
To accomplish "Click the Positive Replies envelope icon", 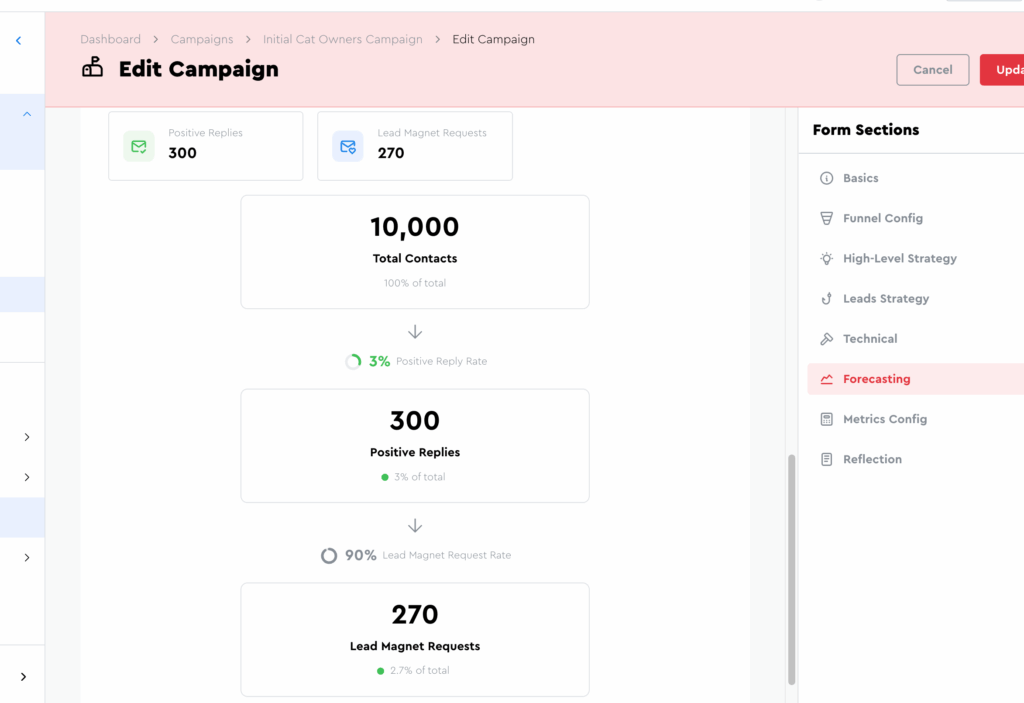I will coord(139,146).
